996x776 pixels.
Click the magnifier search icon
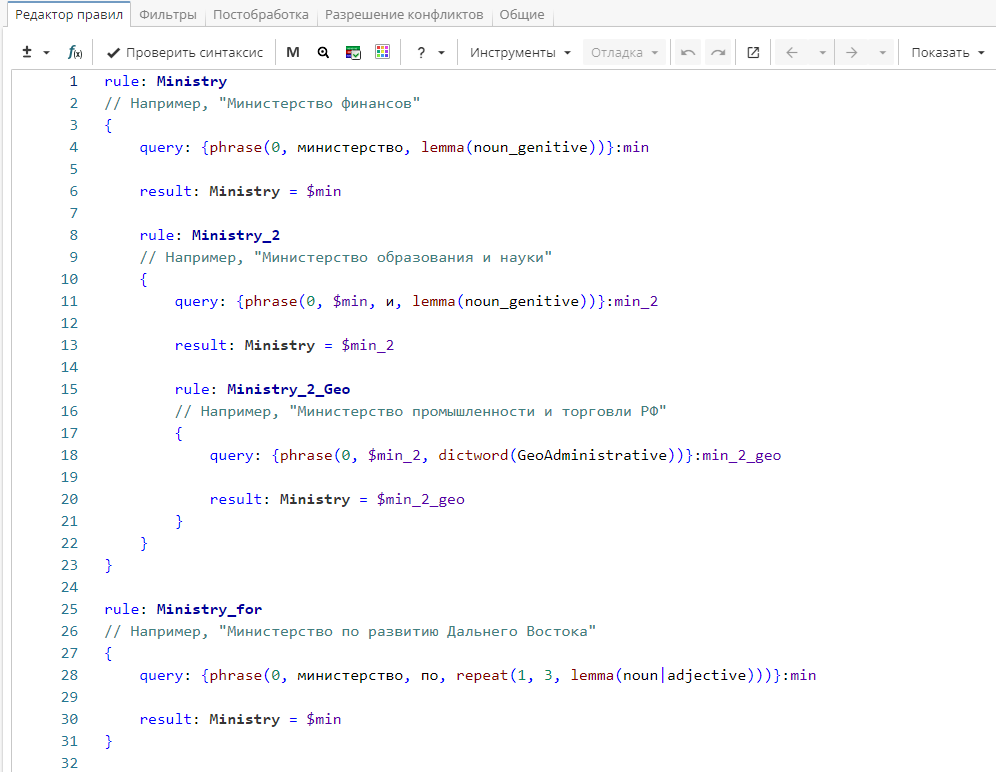pyautogui.click(x=323, y=52)
